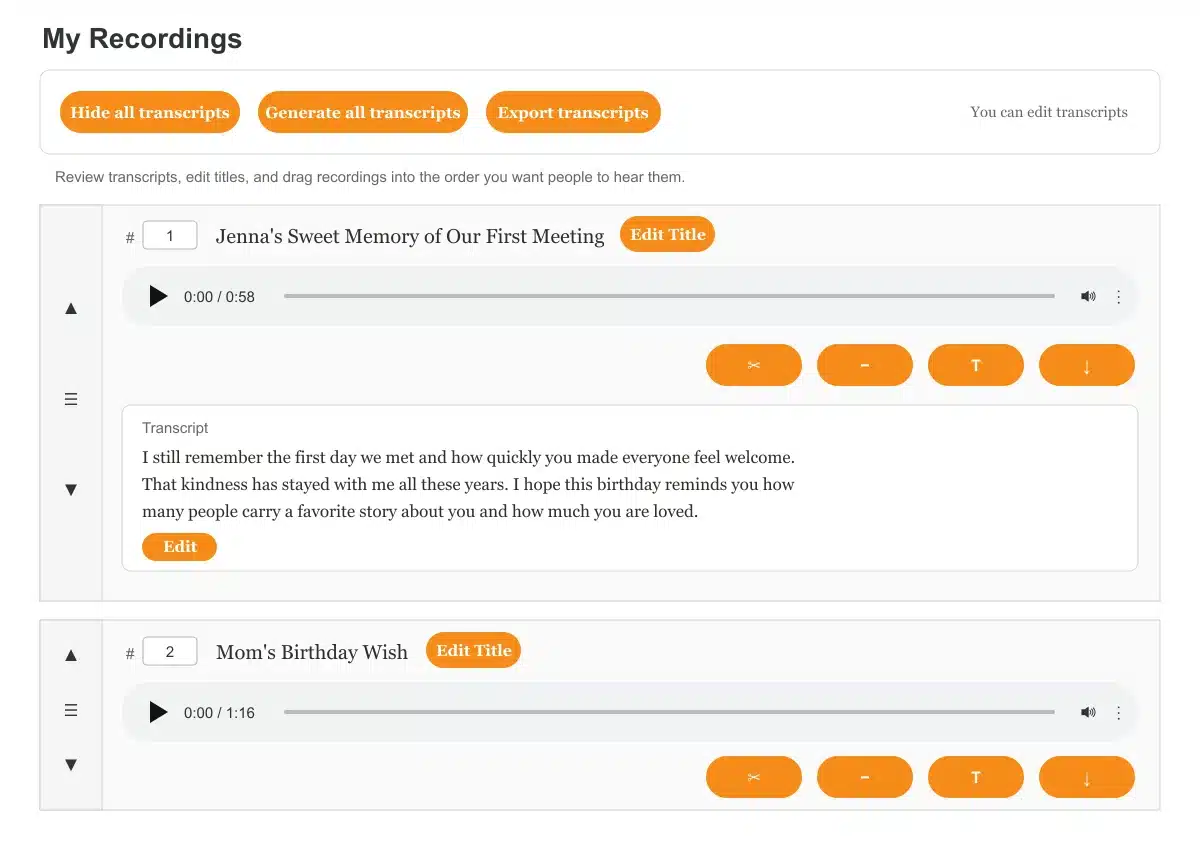The width and height of the screenshot is (1200, 850).
Task: Click the Export transcripts button
Action: (x=573, y=112)
